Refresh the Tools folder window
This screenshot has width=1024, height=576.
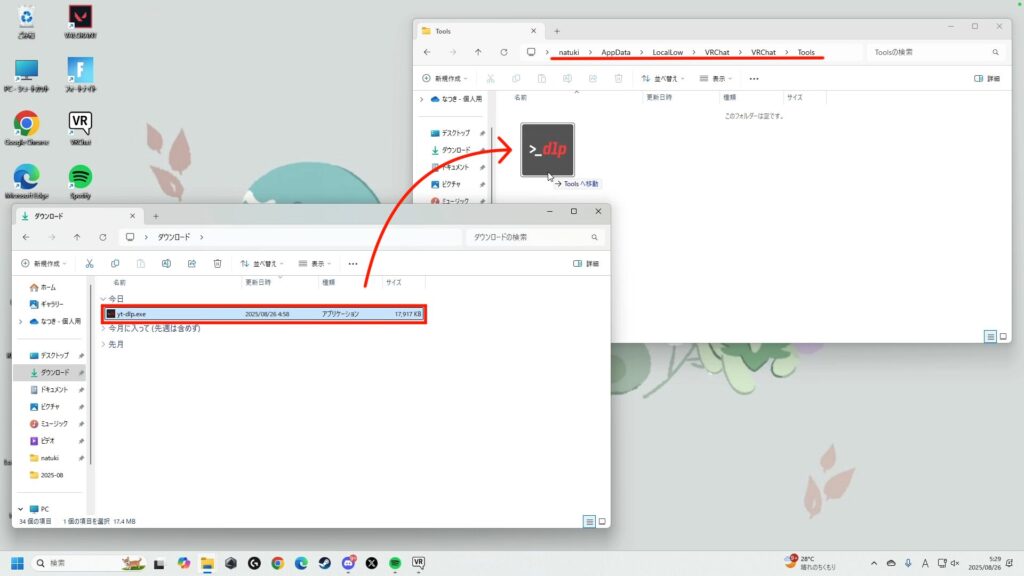pyautogui.click(x=504, y=52)
